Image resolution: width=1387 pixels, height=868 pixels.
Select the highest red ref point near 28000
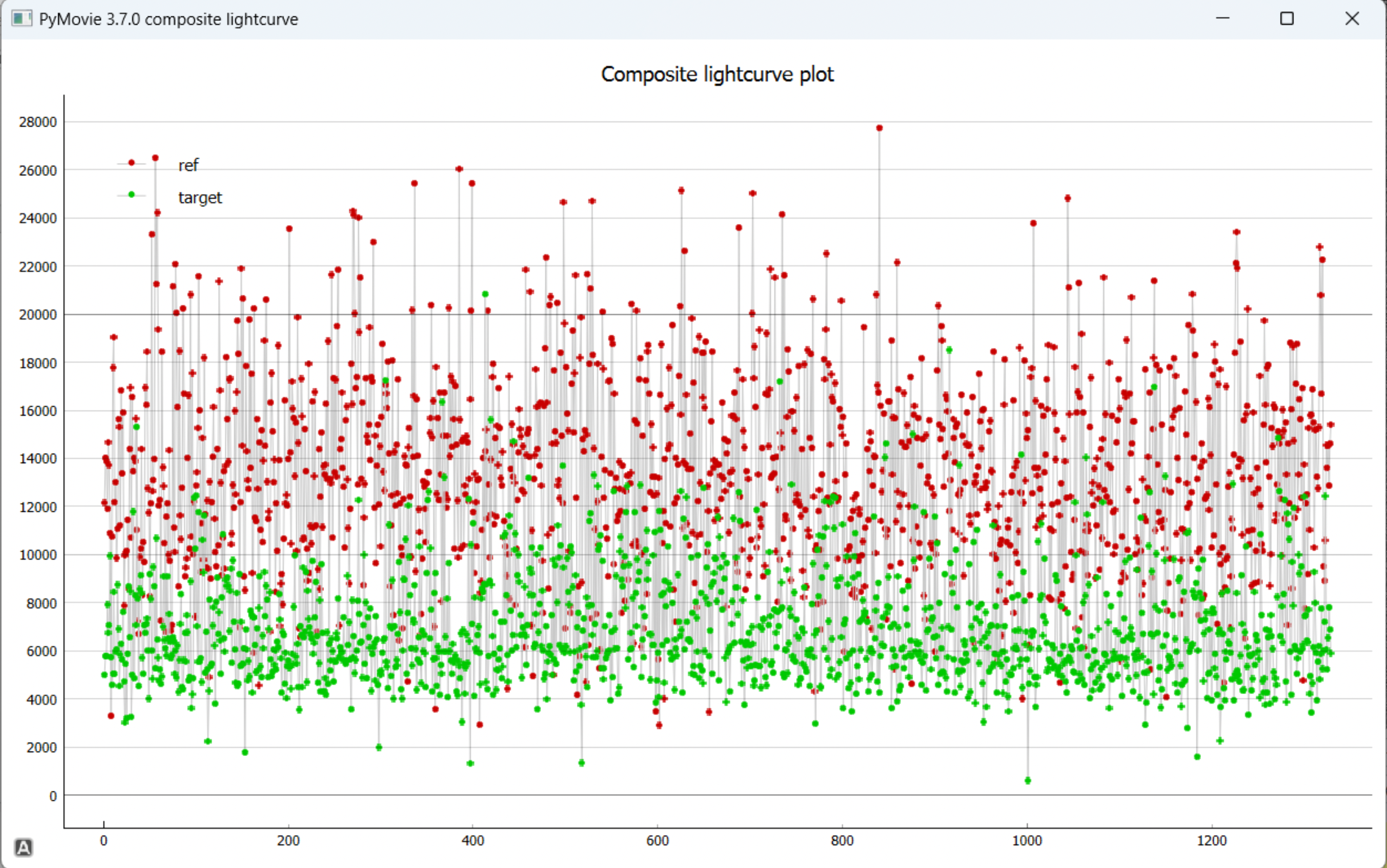(879, 128)
